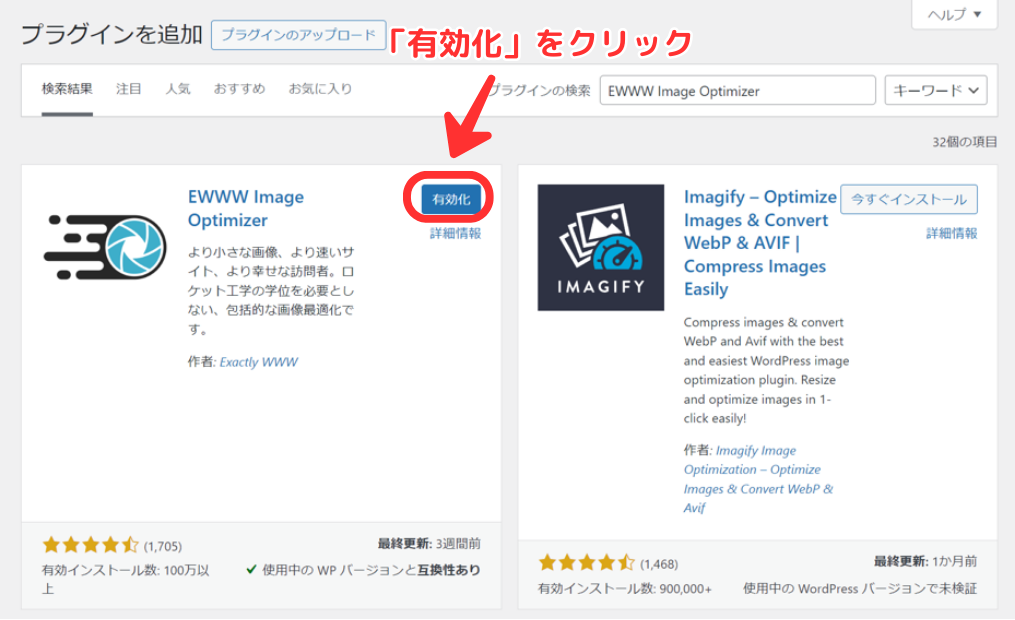
Task: Open the お気に入り tab
Action: pyautogui.click(x=320, y=89)
